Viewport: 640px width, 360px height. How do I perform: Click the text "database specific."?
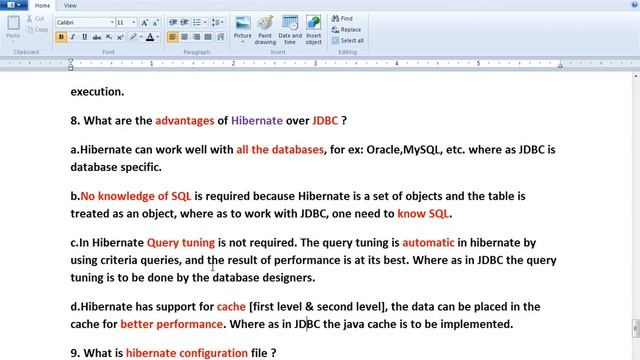[x=116, y=167]
